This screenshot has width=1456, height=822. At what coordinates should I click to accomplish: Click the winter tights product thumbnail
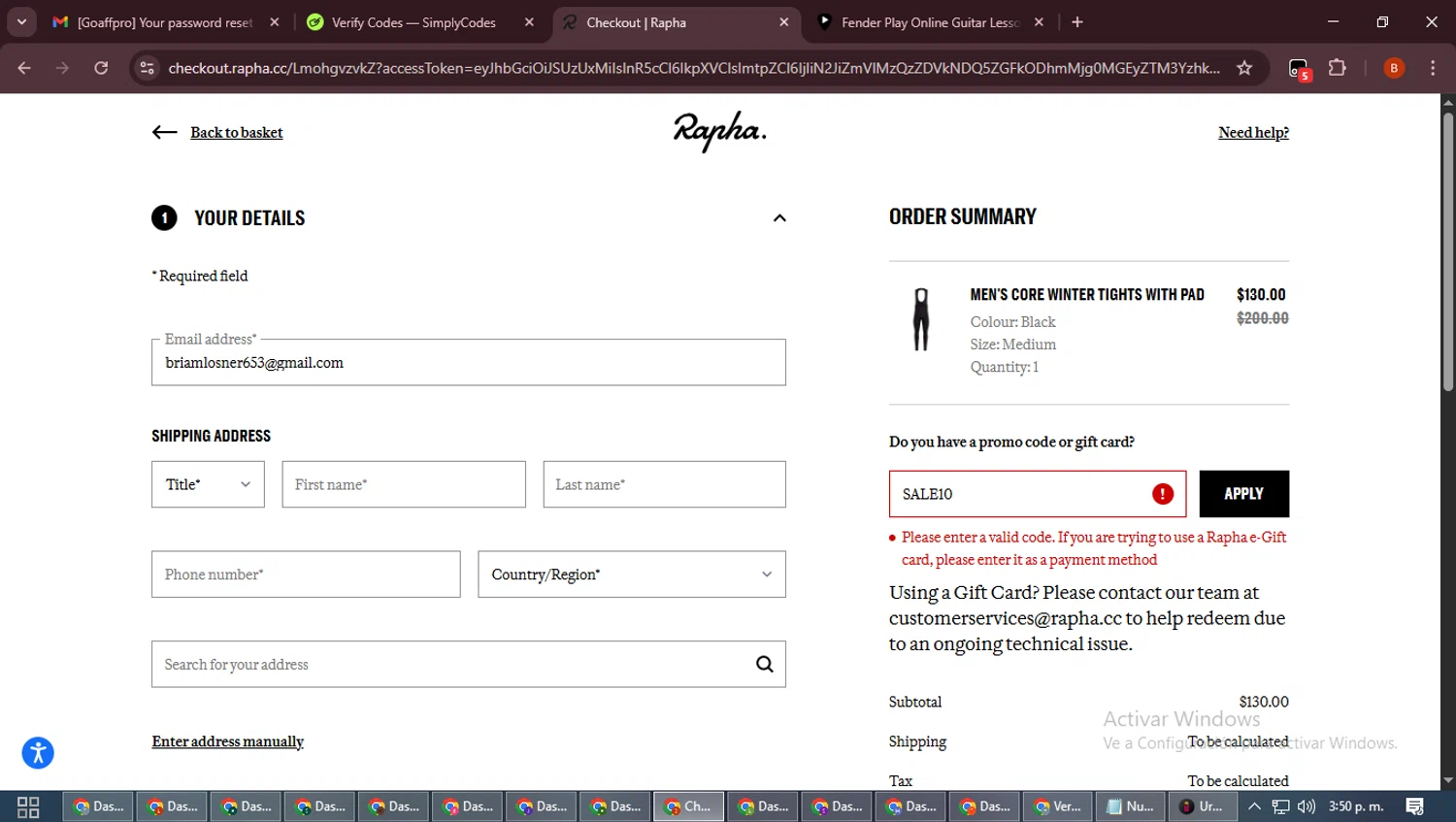click(921, 319)
